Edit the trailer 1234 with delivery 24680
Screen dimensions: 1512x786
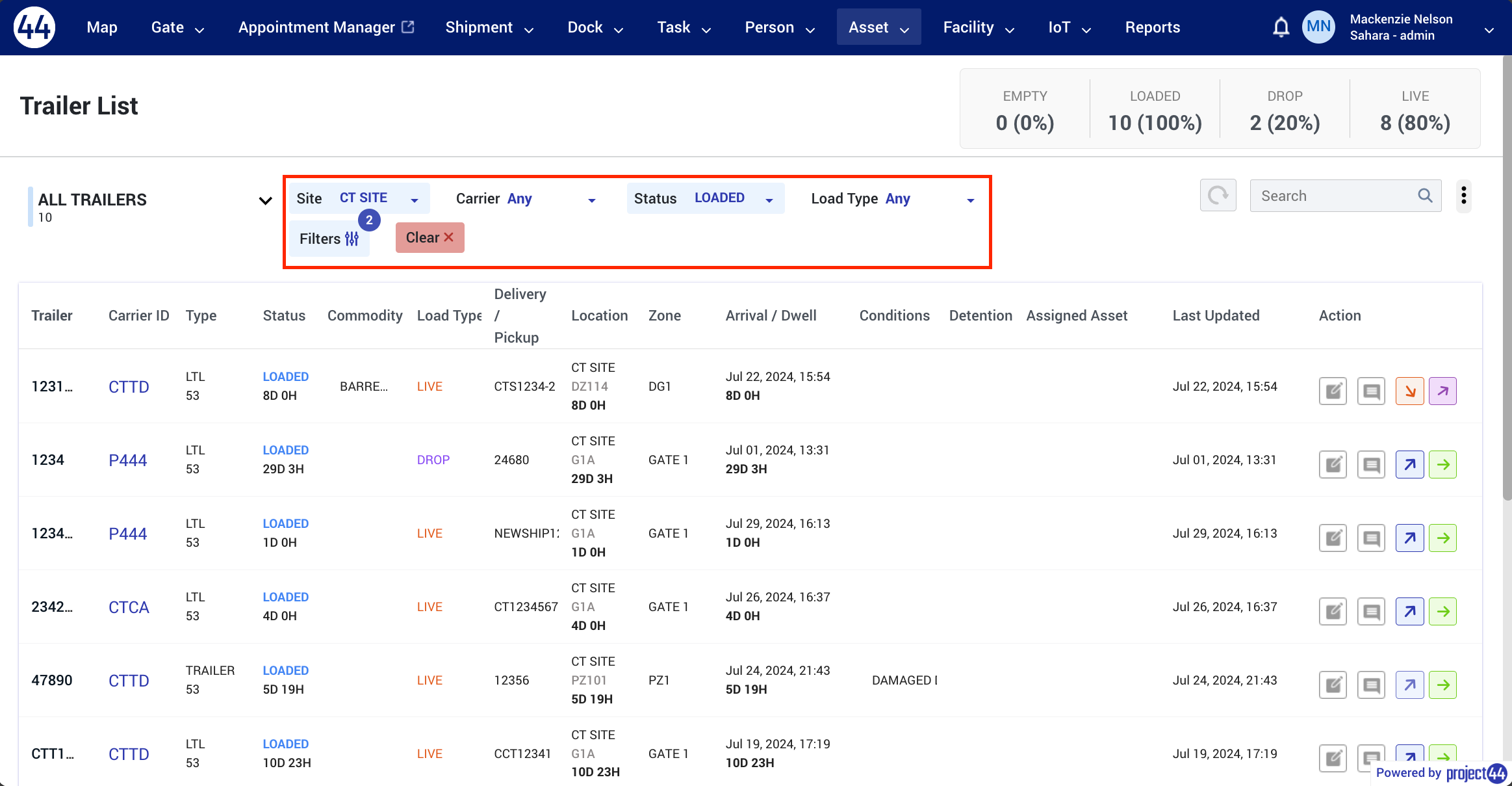pos(1333,465)
